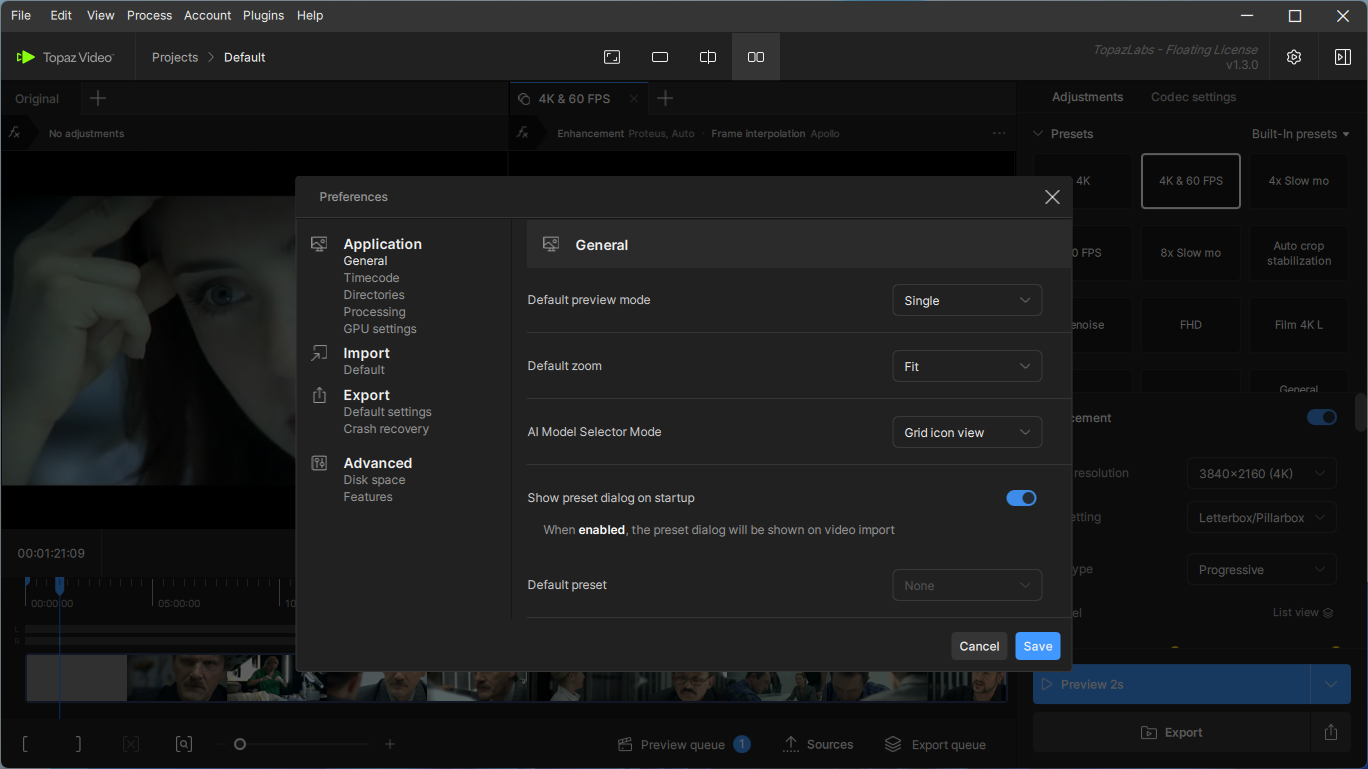Select the single view layout icon

660,57
